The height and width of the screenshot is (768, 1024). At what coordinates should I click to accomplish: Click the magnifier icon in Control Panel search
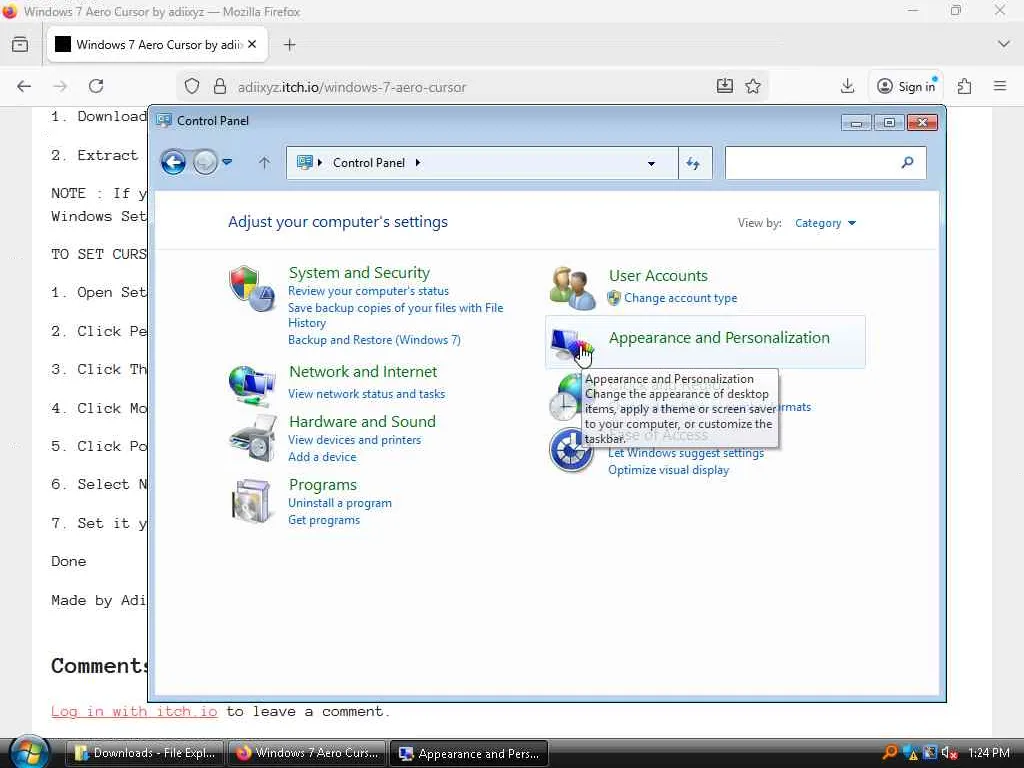(907, 162)
